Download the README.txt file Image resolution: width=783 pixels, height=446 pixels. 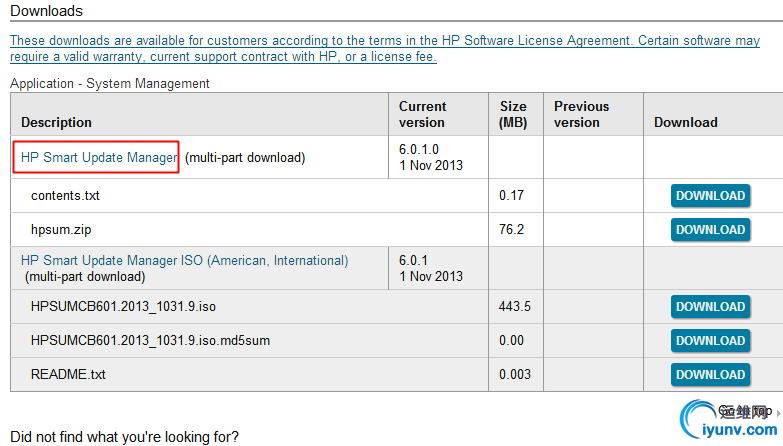click(710, 375)
